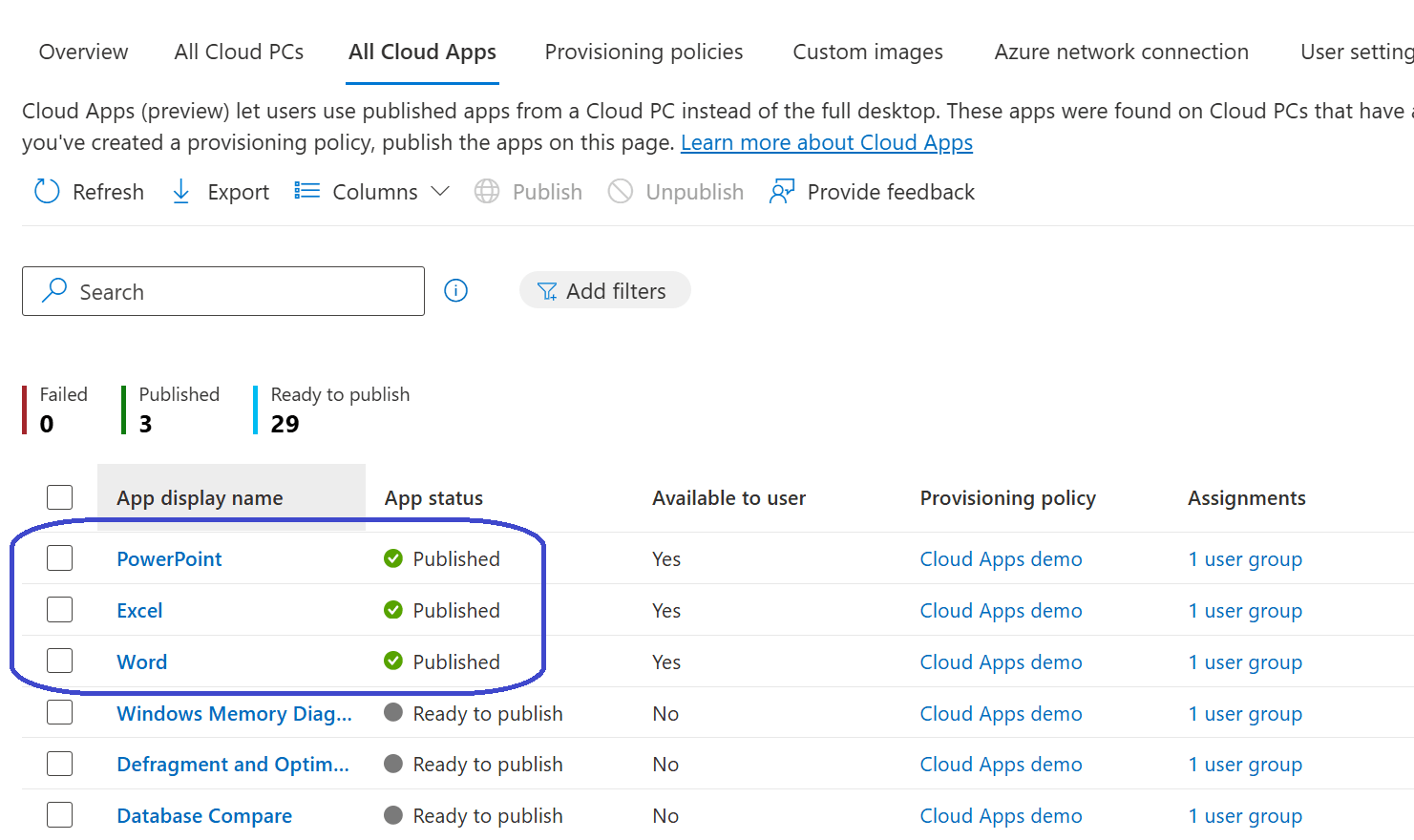Click the info icon beside Search
Viewport: 1414px width, 840px height.
point(456,290)
